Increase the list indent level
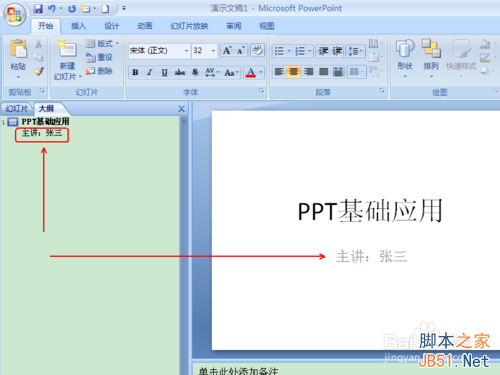 click(x=337, y=51)
